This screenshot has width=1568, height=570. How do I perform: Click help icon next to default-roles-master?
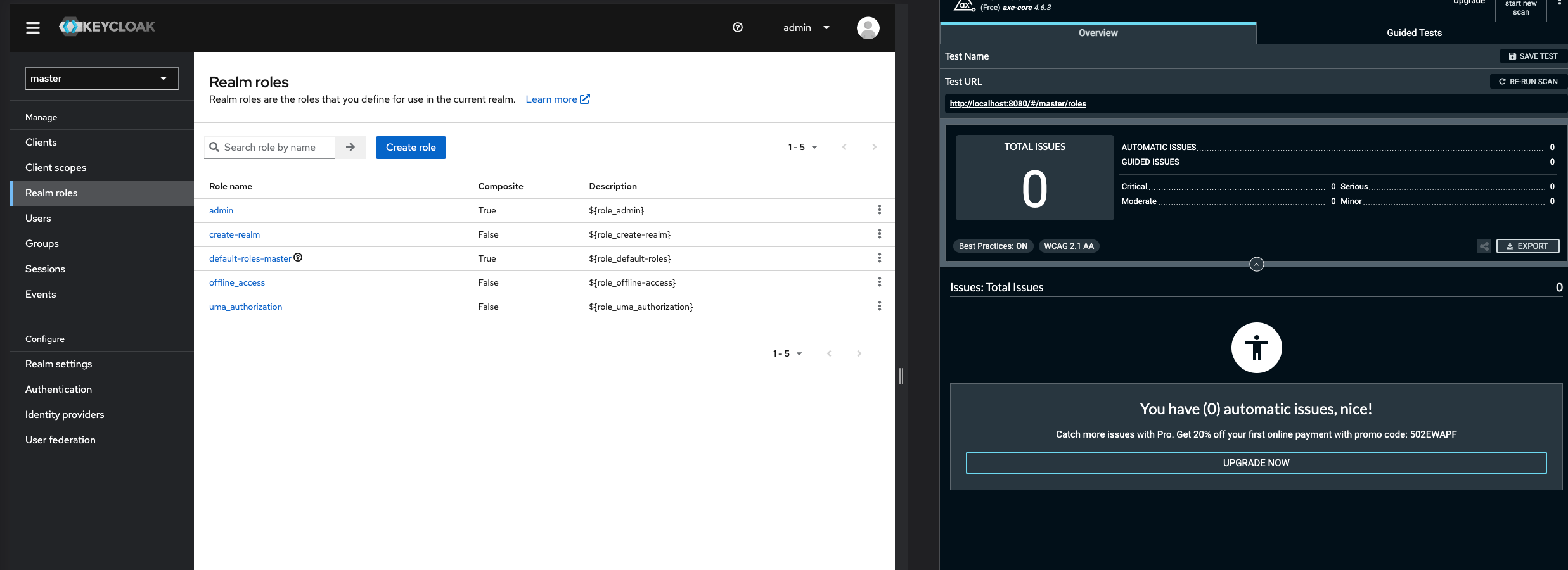coord(298,257)
